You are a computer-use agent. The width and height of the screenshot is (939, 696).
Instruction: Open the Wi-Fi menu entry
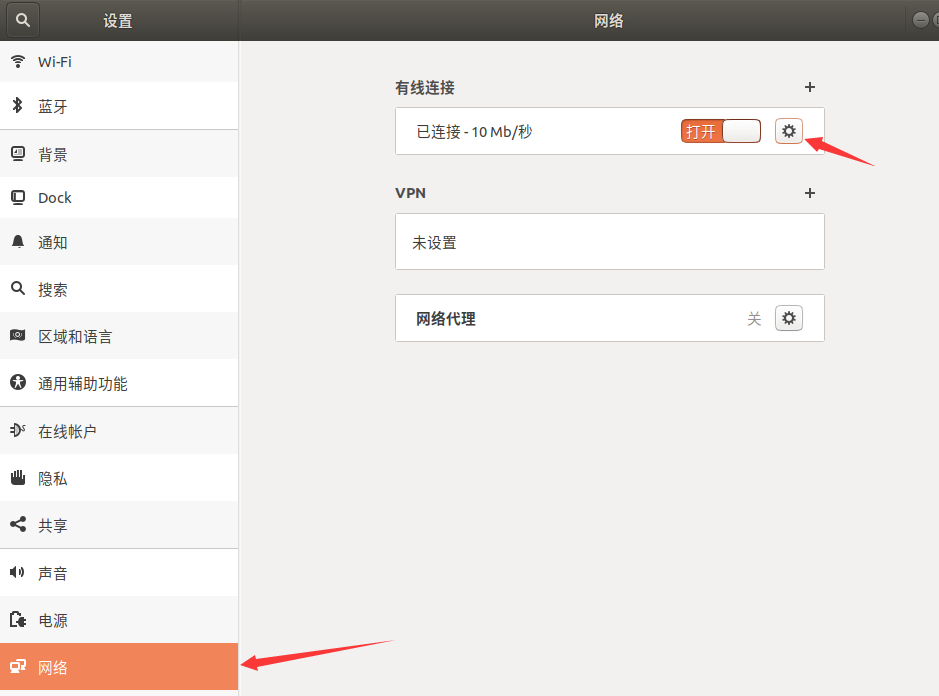119,62
